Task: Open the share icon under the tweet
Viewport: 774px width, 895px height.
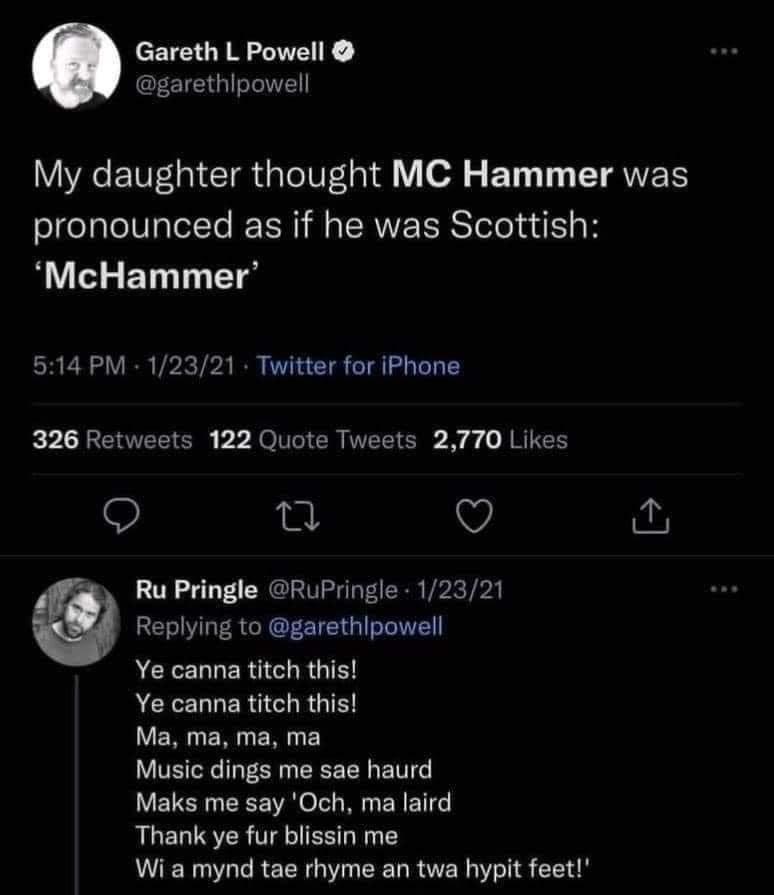Action: (644, 515)
